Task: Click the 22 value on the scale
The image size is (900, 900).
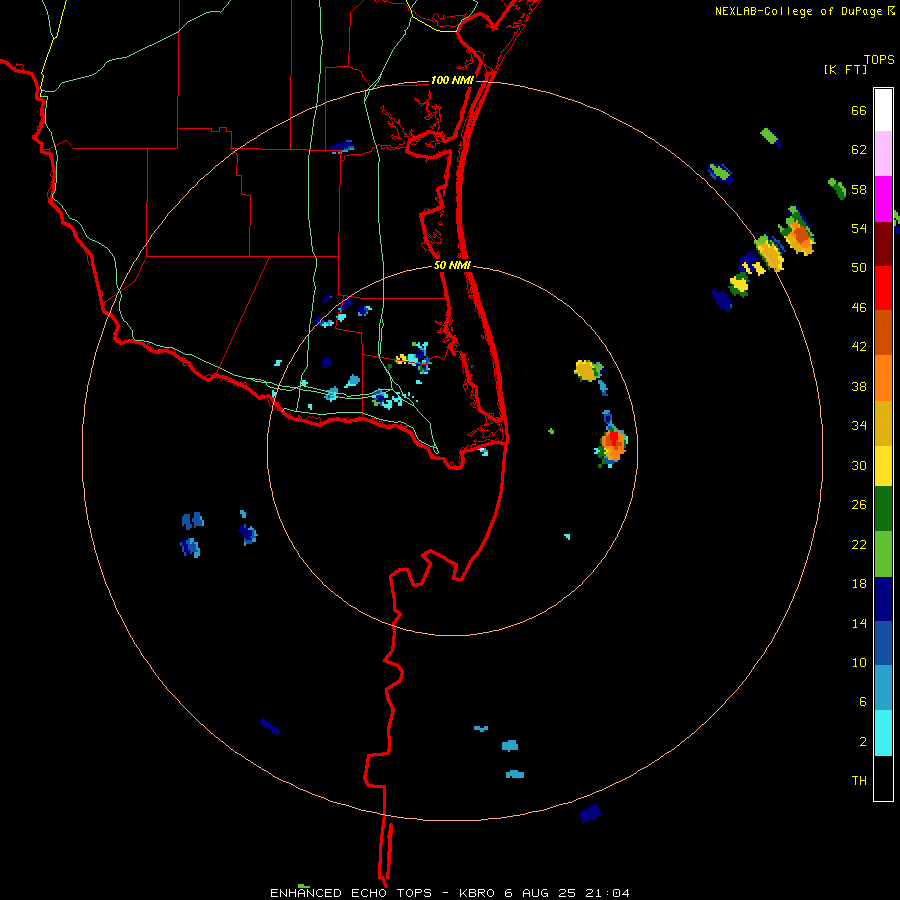Action: coord(859,545)
